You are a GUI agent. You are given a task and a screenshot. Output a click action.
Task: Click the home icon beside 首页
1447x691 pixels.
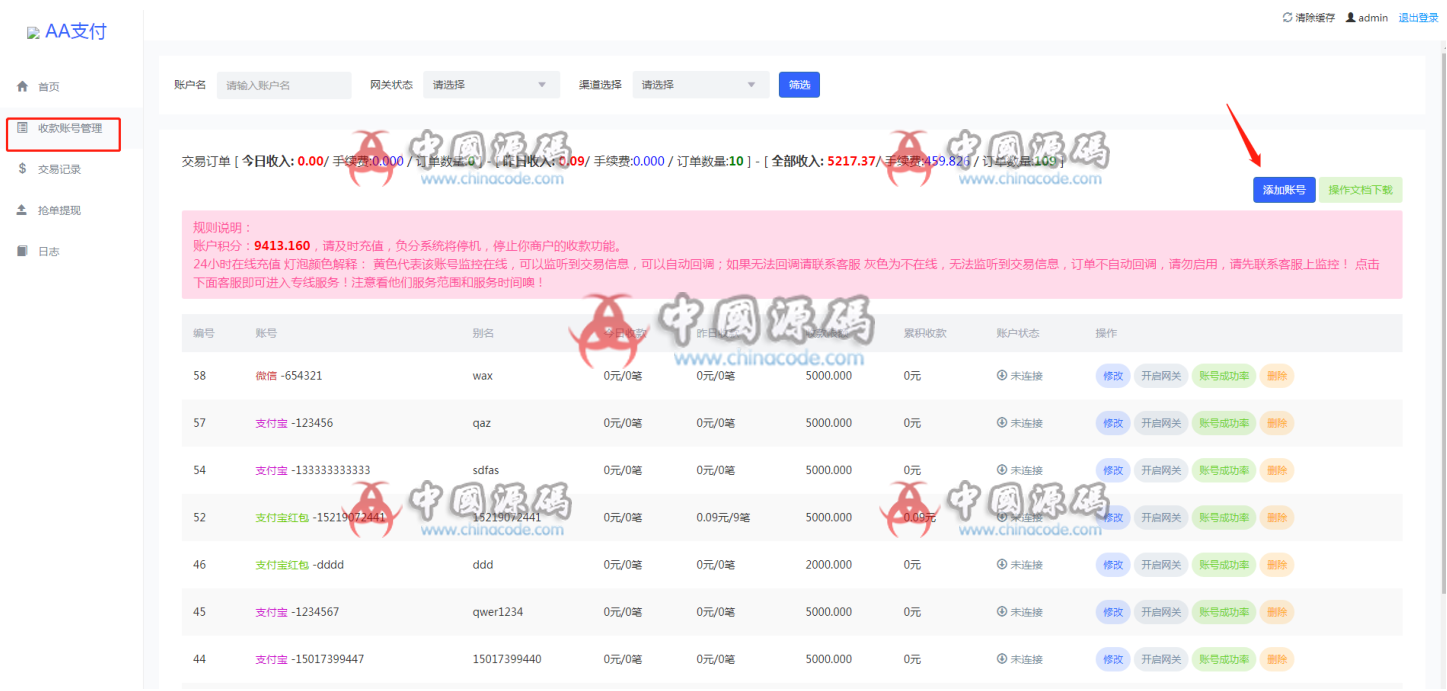click(x=22, y=86)
